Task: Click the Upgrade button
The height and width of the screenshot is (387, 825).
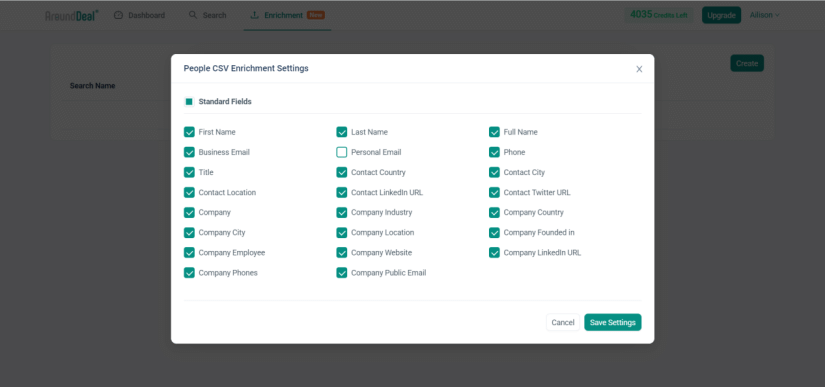Action: click(x=721, y=15)
